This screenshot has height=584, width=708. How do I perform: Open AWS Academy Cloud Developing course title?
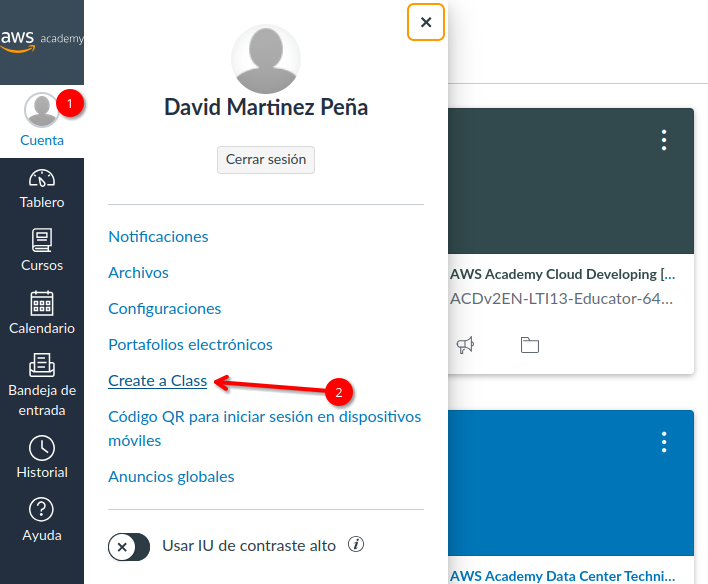point(562,274)
